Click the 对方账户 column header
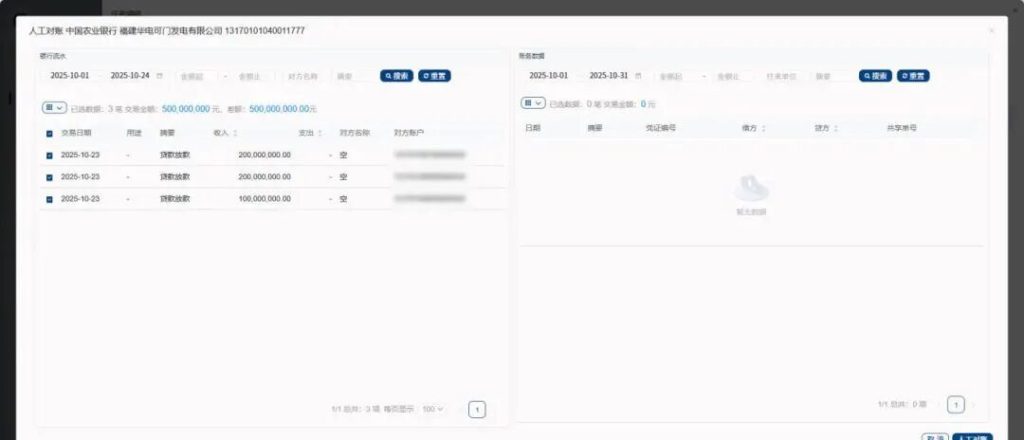The width and height of the screenshot is (1024, 440). coord(409,133)
